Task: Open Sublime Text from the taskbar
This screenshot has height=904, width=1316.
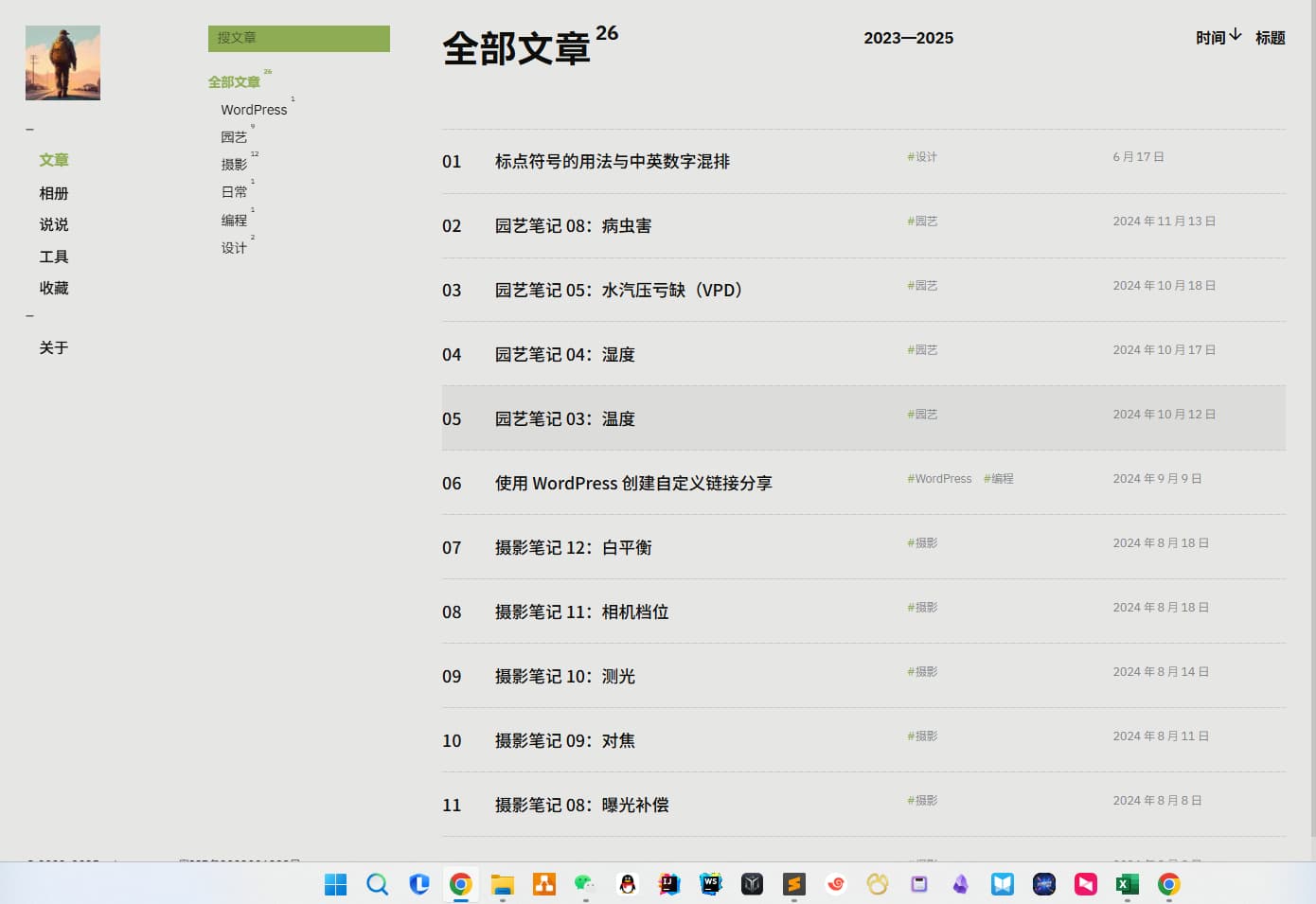Action: (793, 884)
